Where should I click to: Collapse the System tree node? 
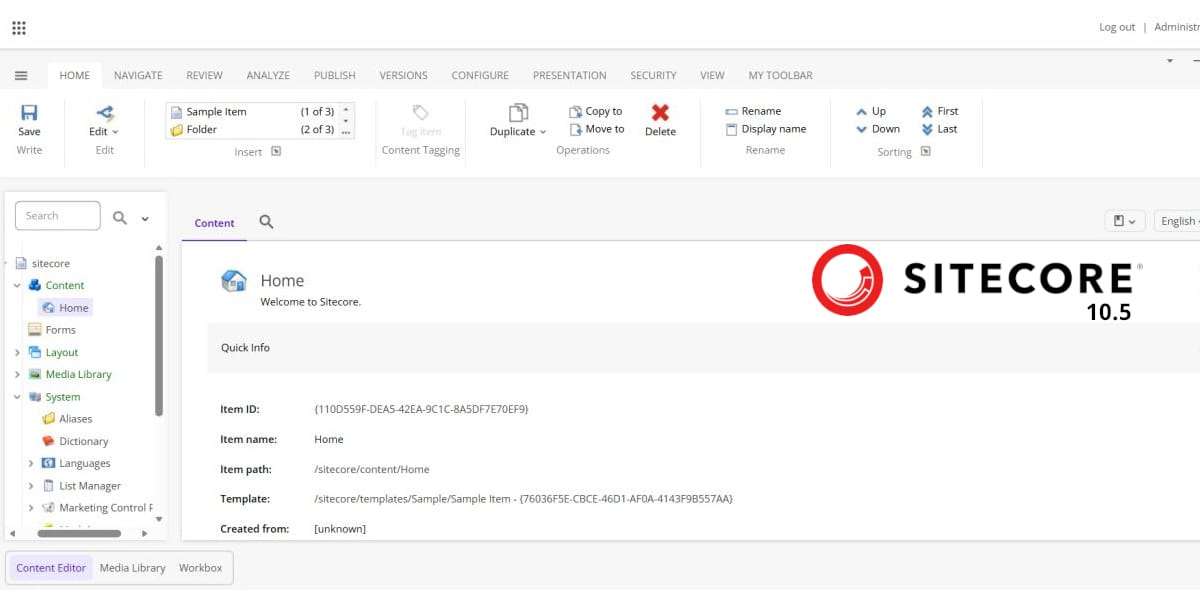tap(17, 397)
